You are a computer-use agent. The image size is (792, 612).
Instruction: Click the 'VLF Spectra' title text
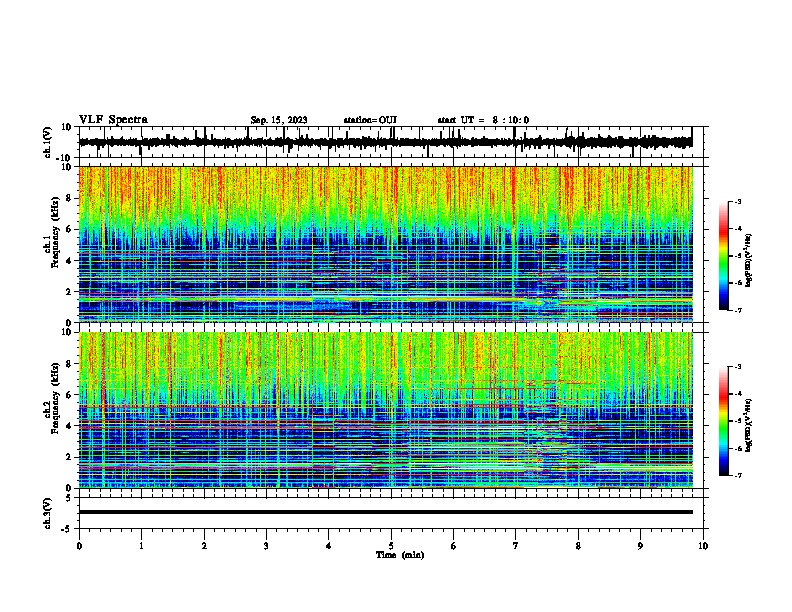pos(113,119)
